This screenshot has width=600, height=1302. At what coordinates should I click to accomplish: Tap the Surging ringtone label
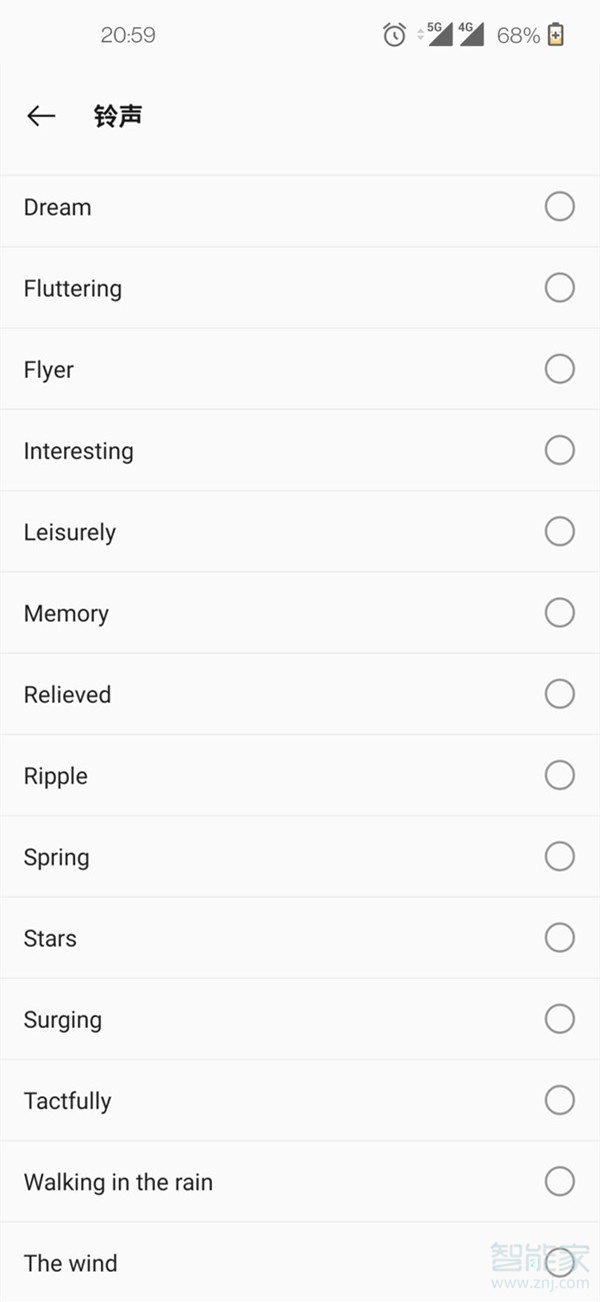coord(63,1020)
